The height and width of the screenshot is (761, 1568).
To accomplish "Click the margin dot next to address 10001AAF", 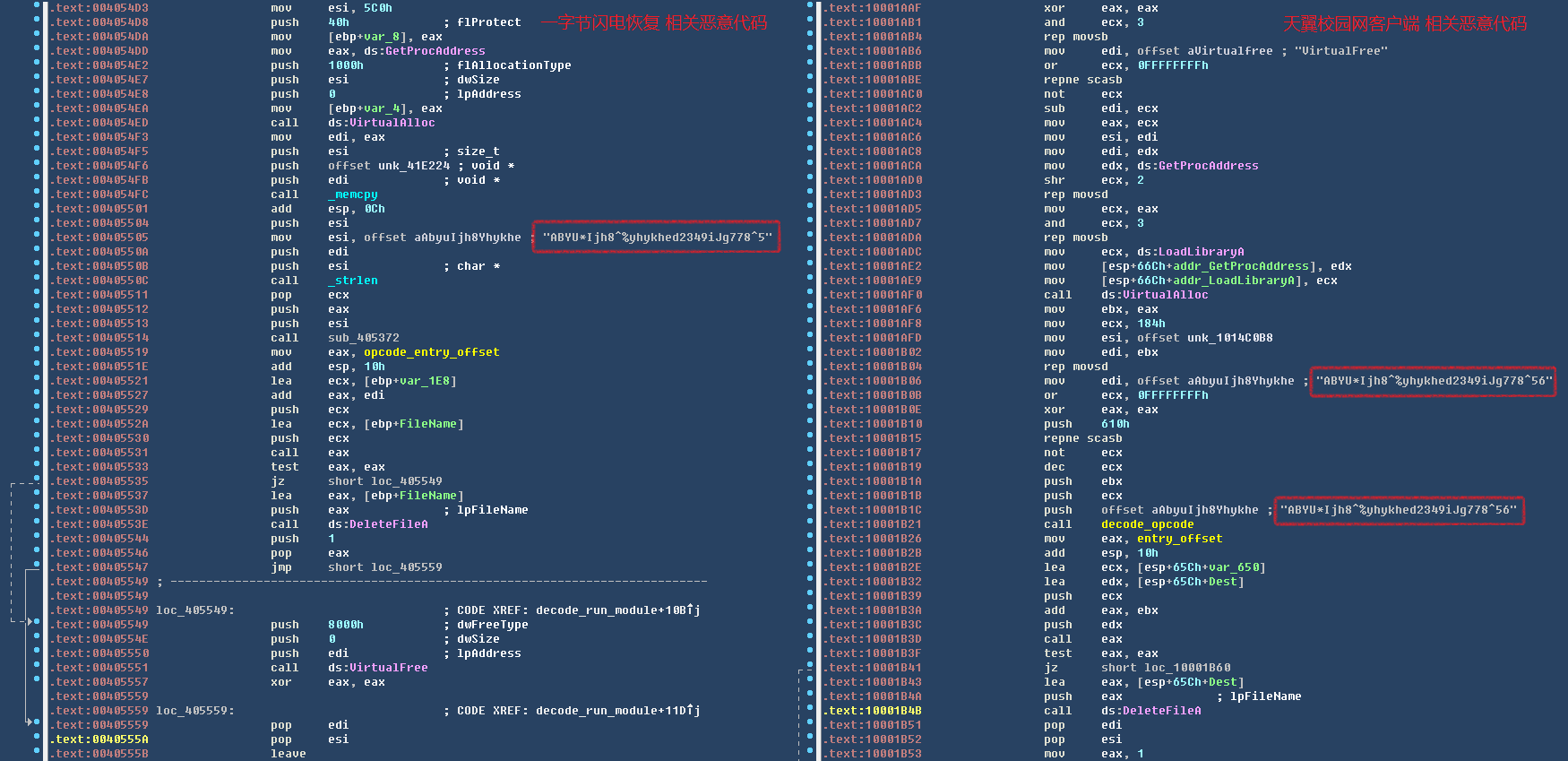I will tap(811, 8).
